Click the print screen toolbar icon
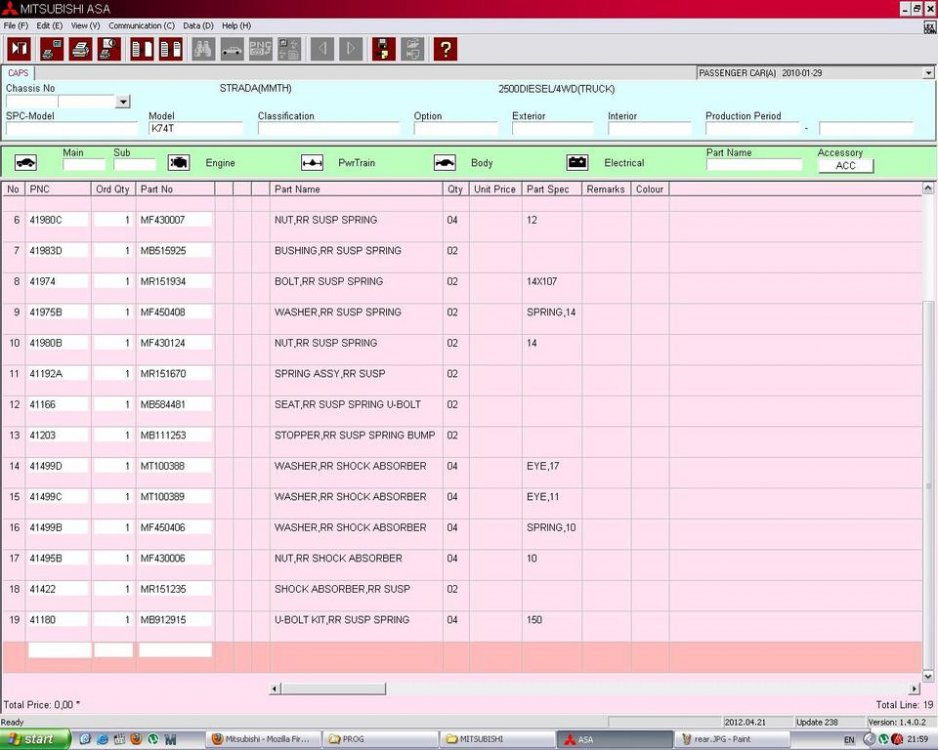 click(51, 48)
